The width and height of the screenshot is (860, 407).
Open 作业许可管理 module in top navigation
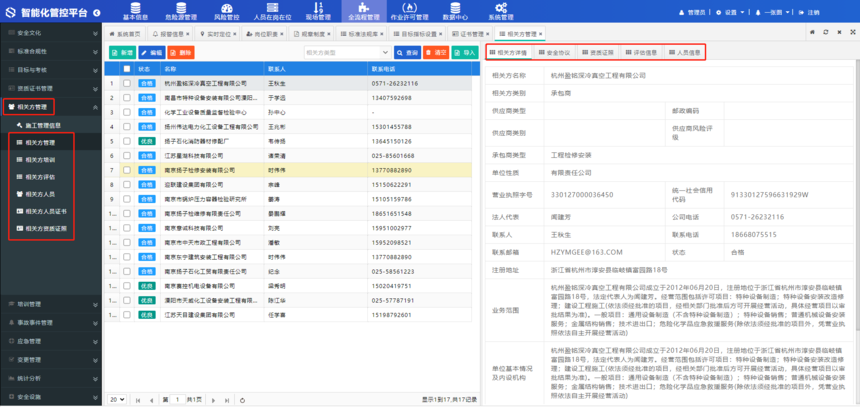coord(409,10)
